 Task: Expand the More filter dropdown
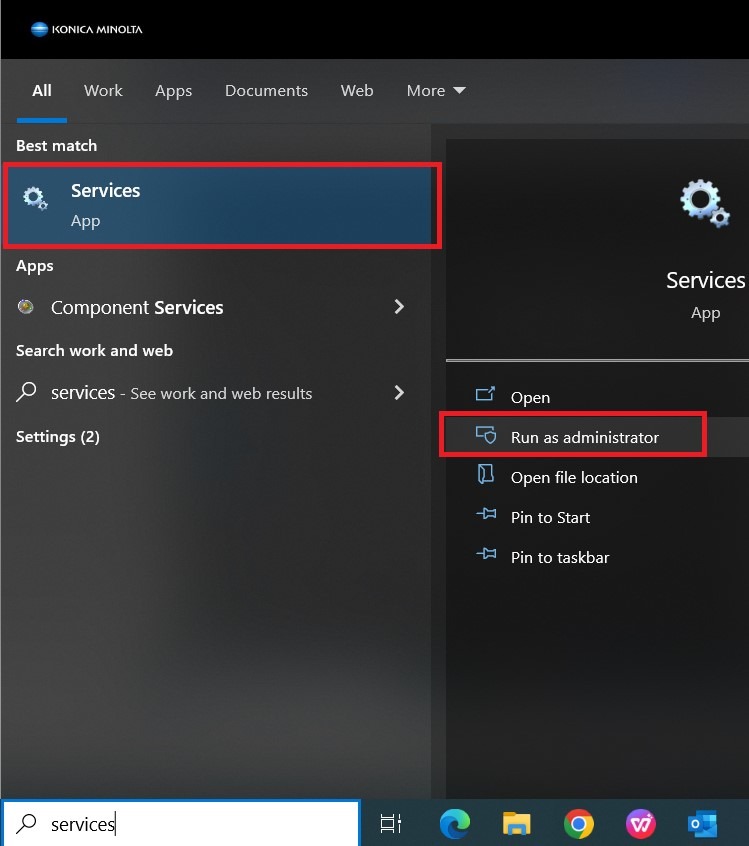click(436, 91)
